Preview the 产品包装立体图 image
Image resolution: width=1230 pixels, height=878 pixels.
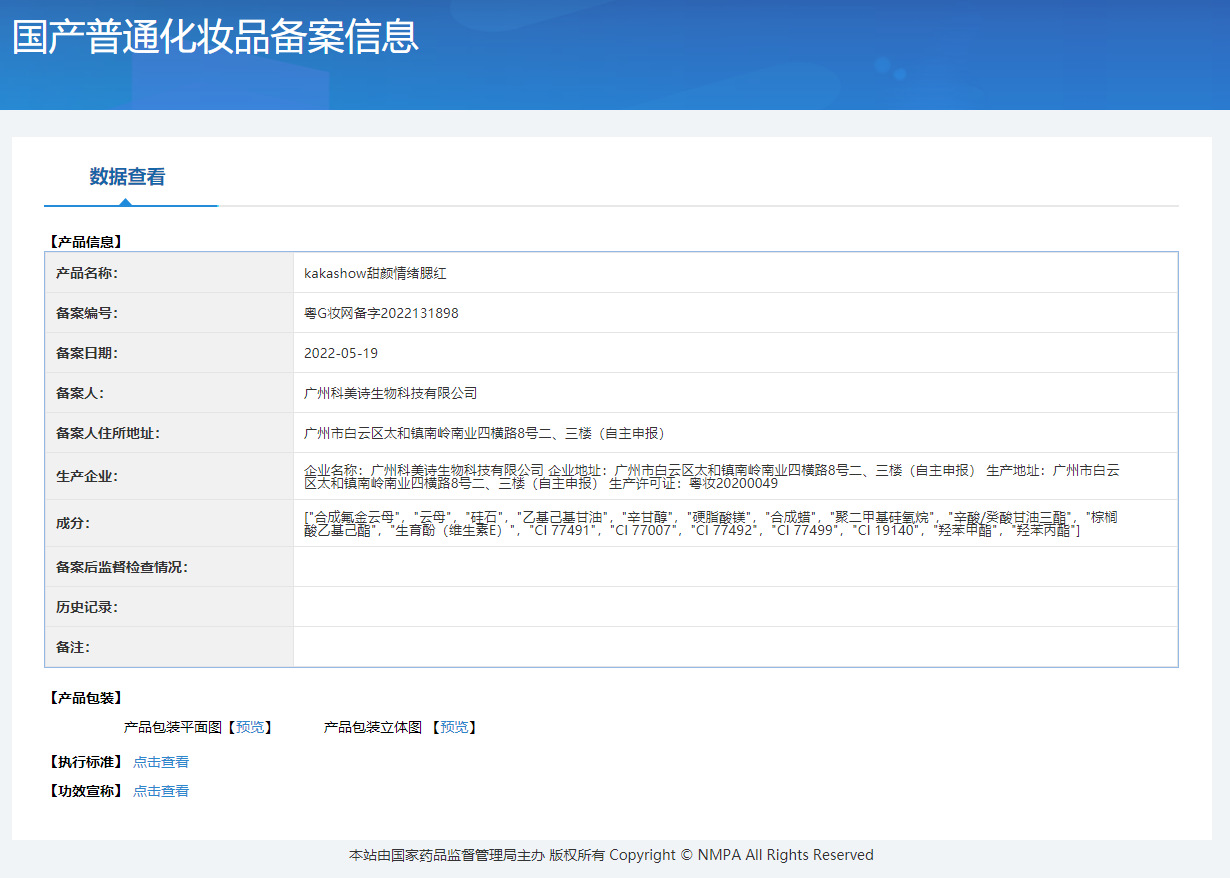454,727
